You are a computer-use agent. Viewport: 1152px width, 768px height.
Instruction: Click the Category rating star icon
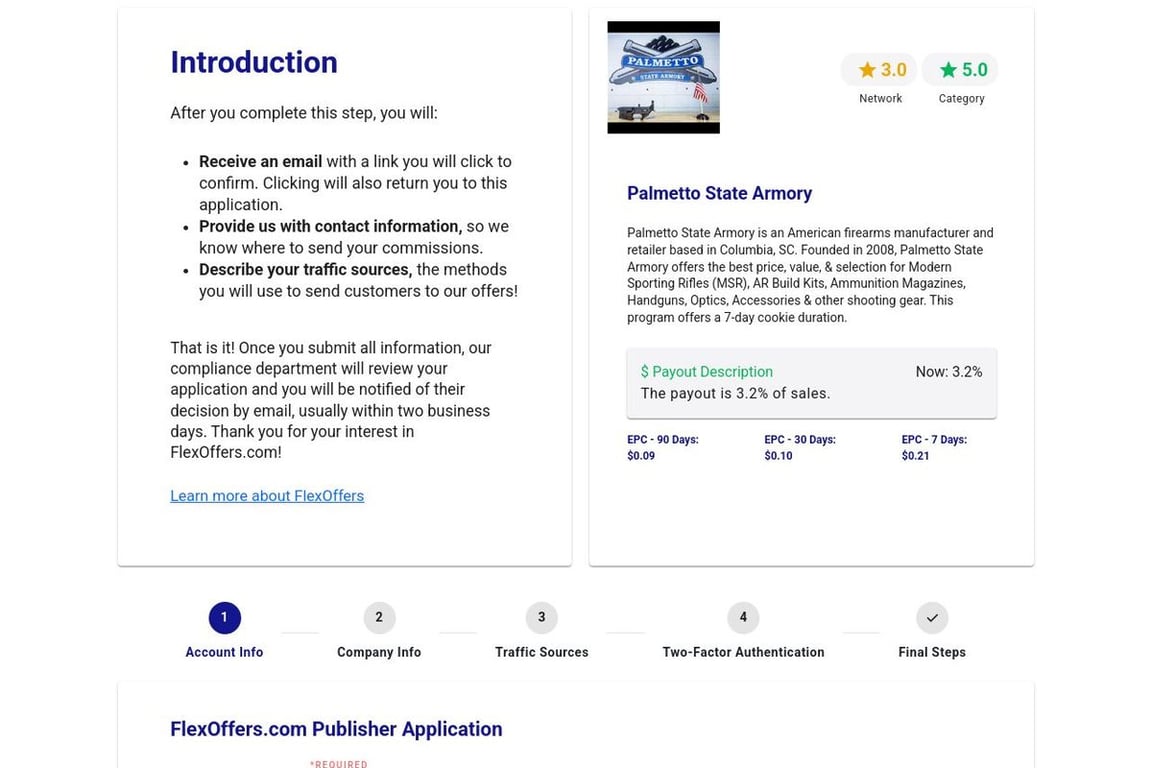pos(948,70)
